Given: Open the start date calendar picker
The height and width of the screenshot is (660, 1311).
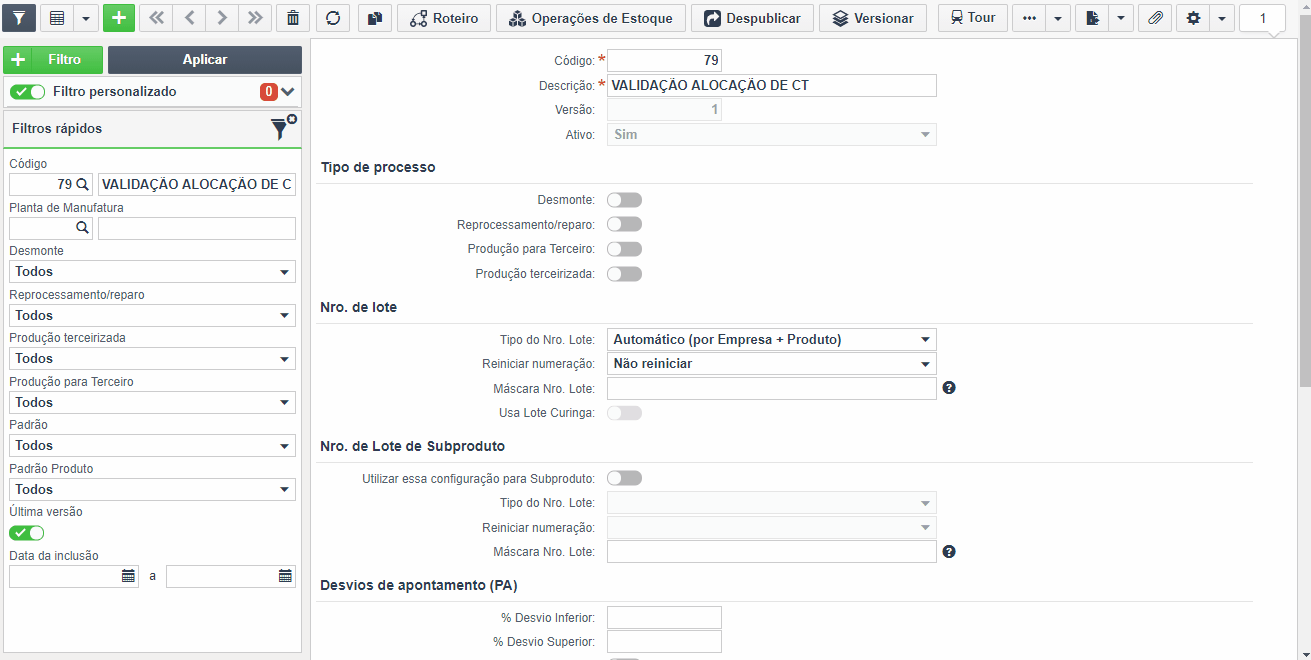Looking at the screenshot, I should coord(128,576).
